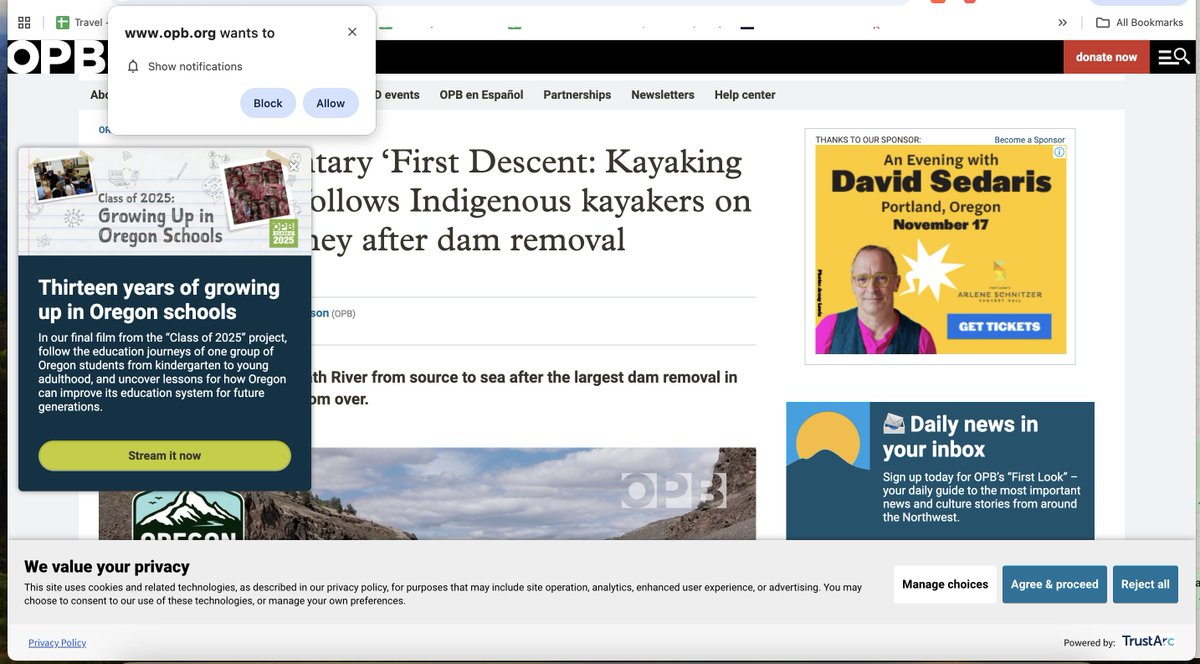Click the article headline text
The height and width of the screenshot is (664, 1200).
click(530, 201)
